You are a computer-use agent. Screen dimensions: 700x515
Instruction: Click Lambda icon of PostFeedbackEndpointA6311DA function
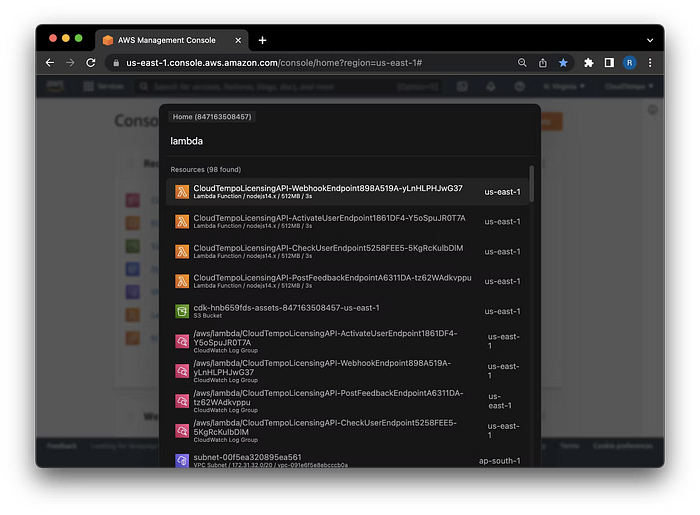[x=182, y=282]
